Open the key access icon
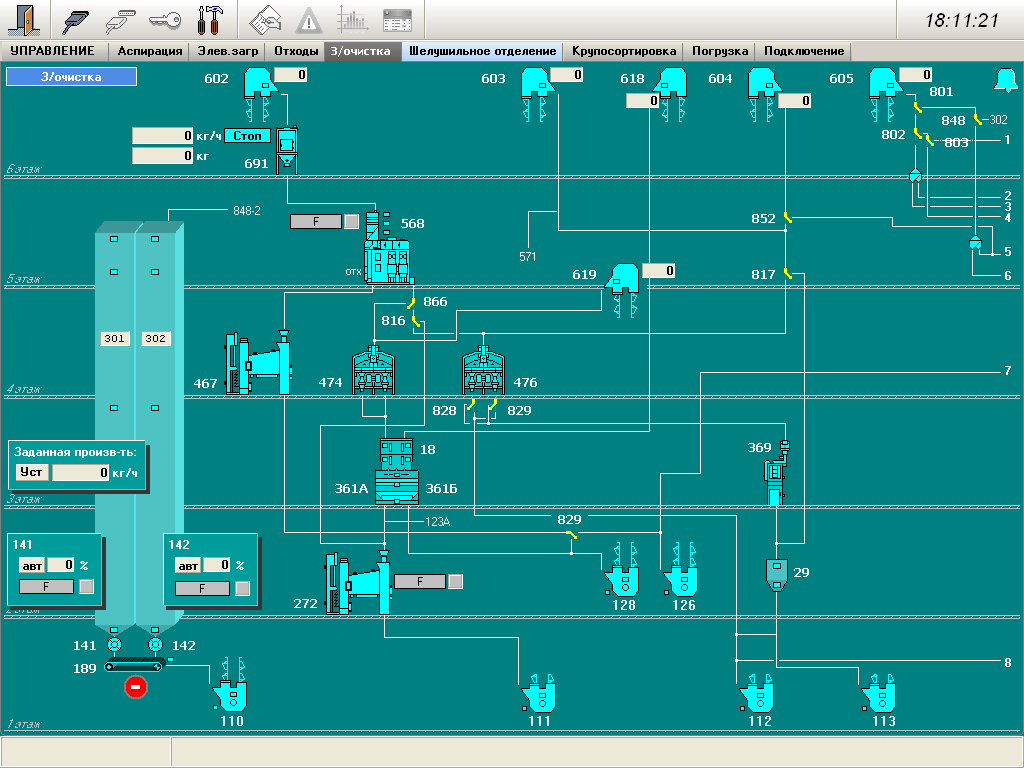This screenshot has width=1024, height=768. pyautogui.click(x=164, y=19)
